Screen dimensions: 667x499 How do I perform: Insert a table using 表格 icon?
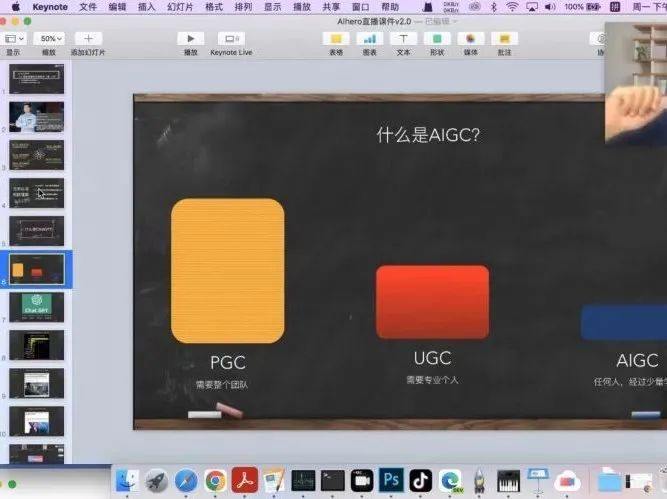click(x=336, y=39)
